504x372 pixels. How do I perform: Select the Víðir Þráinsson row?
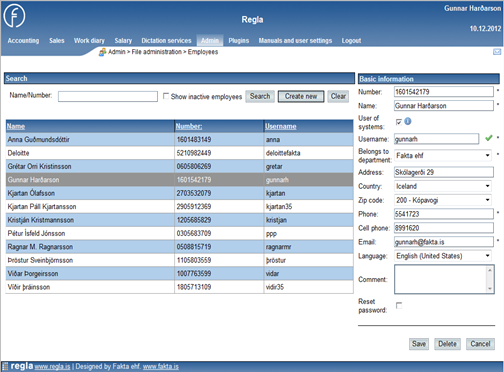pos(179,287)
